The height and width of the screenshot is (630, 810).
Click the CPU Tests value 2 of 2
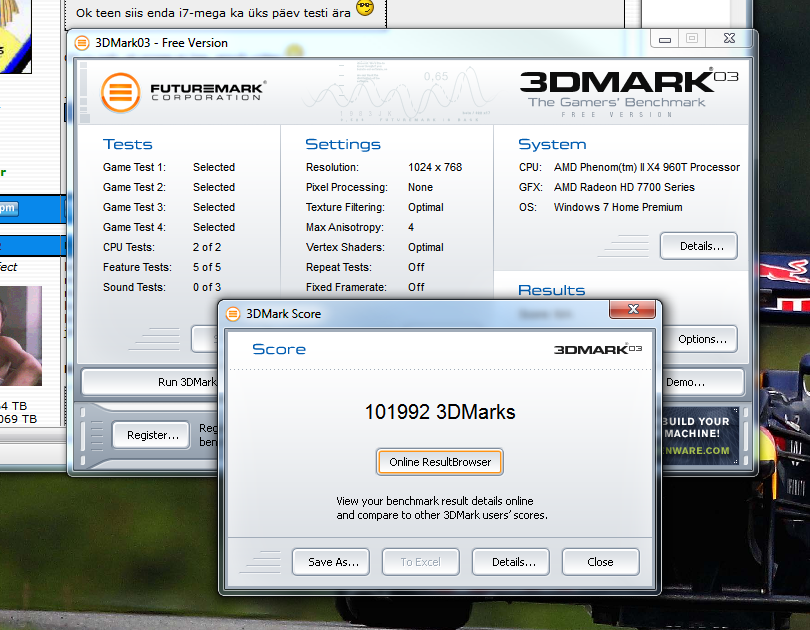coord(207,247)
